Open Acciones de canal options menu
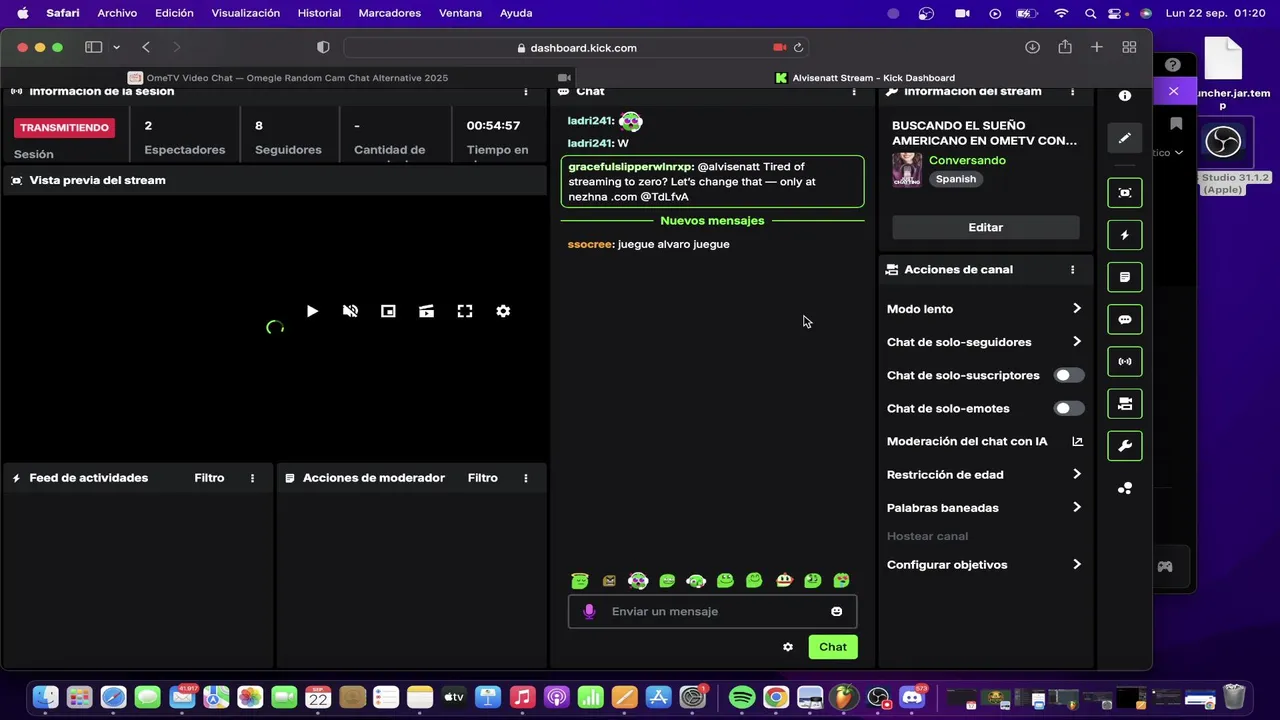The width and height of the screenshot is (1280, 720). tap(1073, 270)
